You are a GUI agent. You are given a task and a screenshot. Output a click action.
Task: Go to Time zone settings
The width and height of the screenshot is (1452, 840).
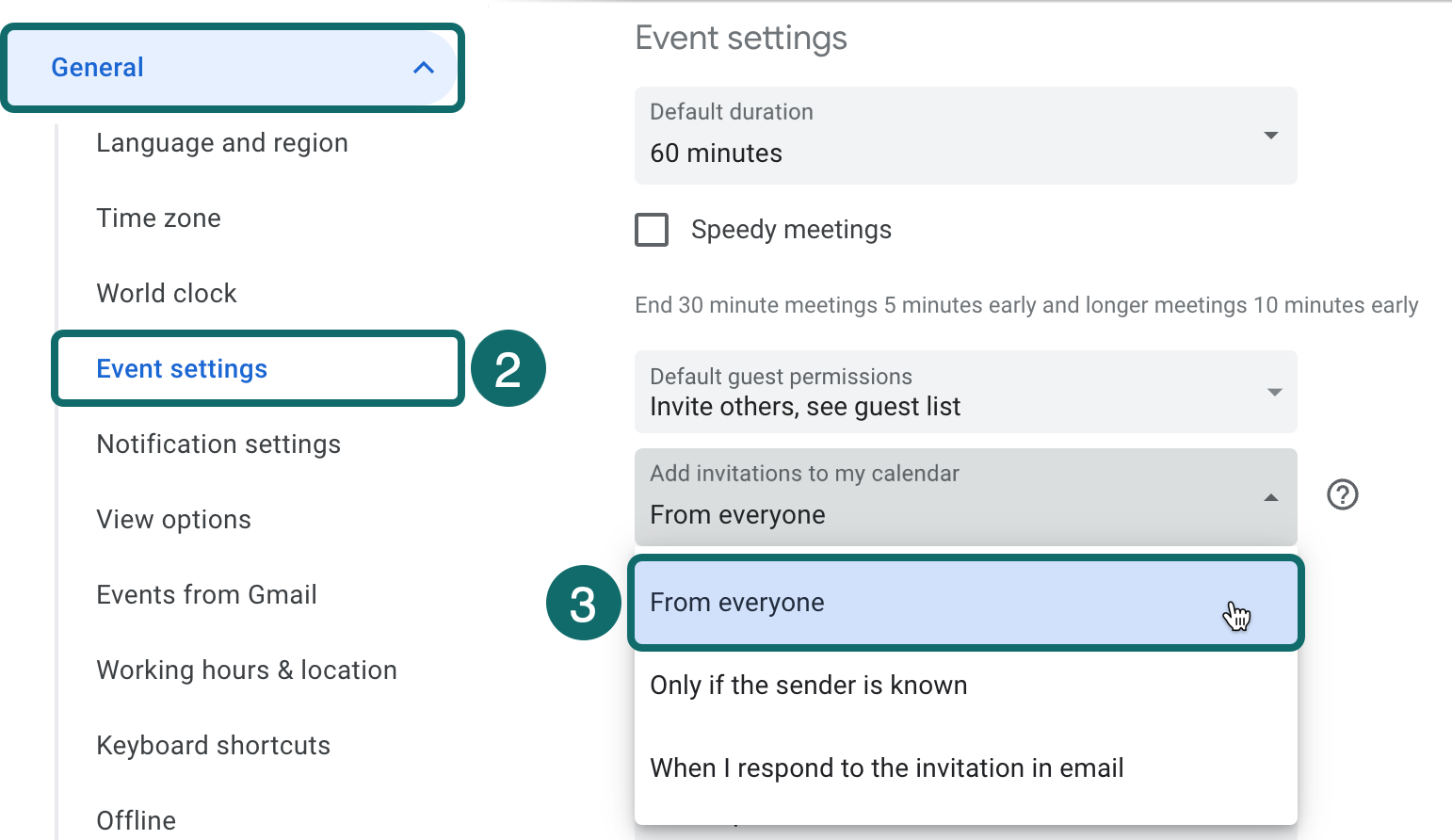point(158,218)
